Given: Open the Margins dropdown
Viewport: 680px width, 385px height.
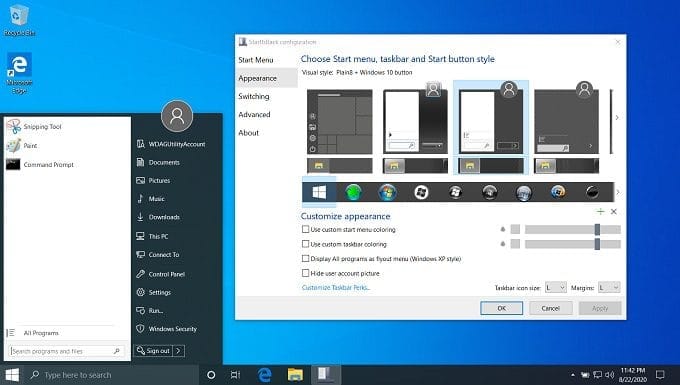Looking at the screenshot, I should [x=609, y=287].
